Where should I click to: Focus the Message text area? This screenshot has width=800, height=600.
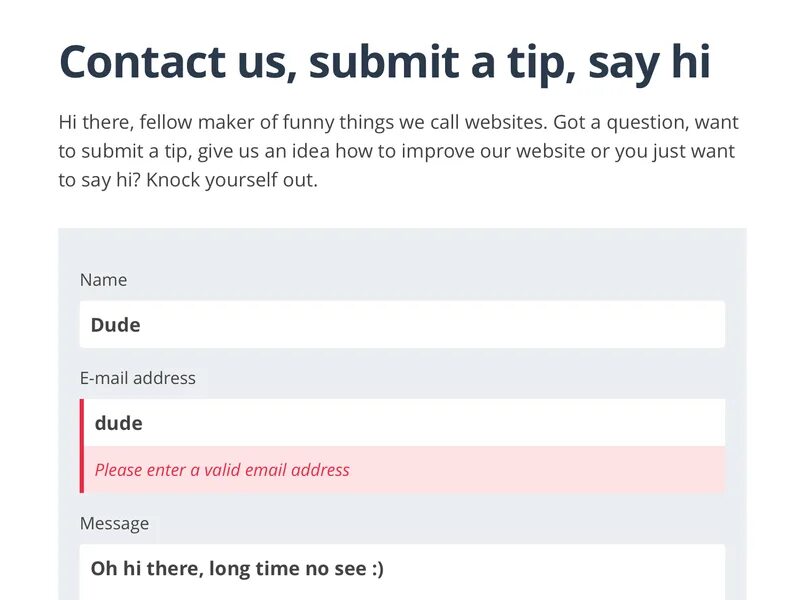(402, 572)
